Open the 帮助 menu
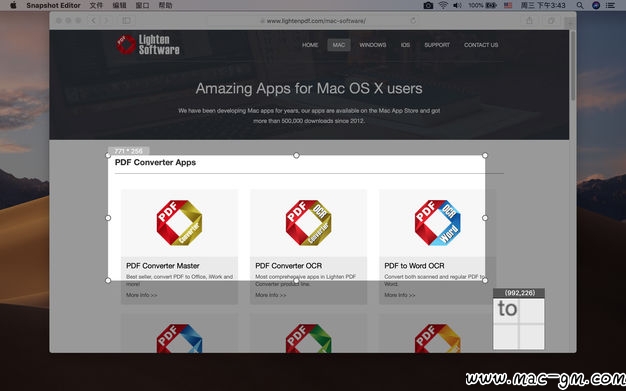The width and height of the screenshot is (626, 391). (165, 5)
